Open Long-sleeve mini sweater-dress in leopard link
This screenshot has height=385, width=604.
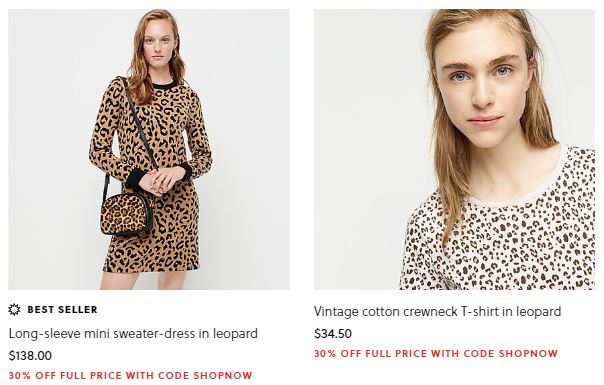coord(133,333)
